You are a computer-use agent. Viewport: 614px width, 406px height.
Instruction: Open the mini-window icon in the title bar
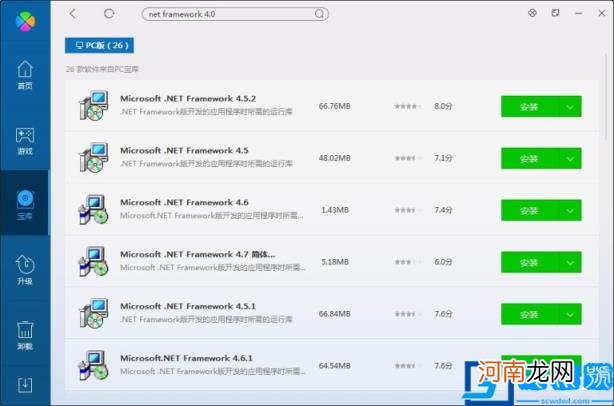point(555,13)
